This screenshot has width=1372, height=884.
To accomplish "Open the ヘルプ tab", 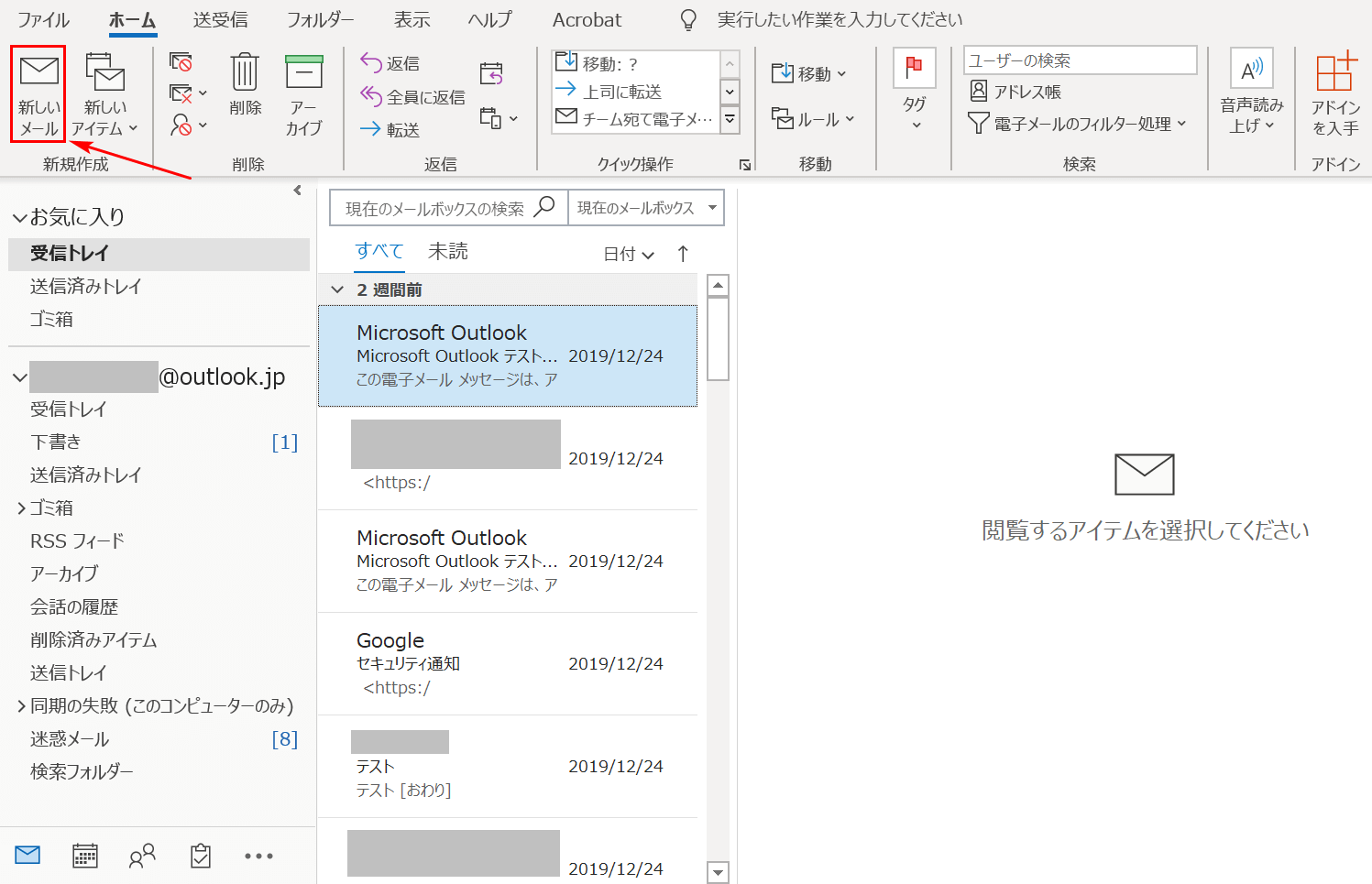I will point(489,19).
